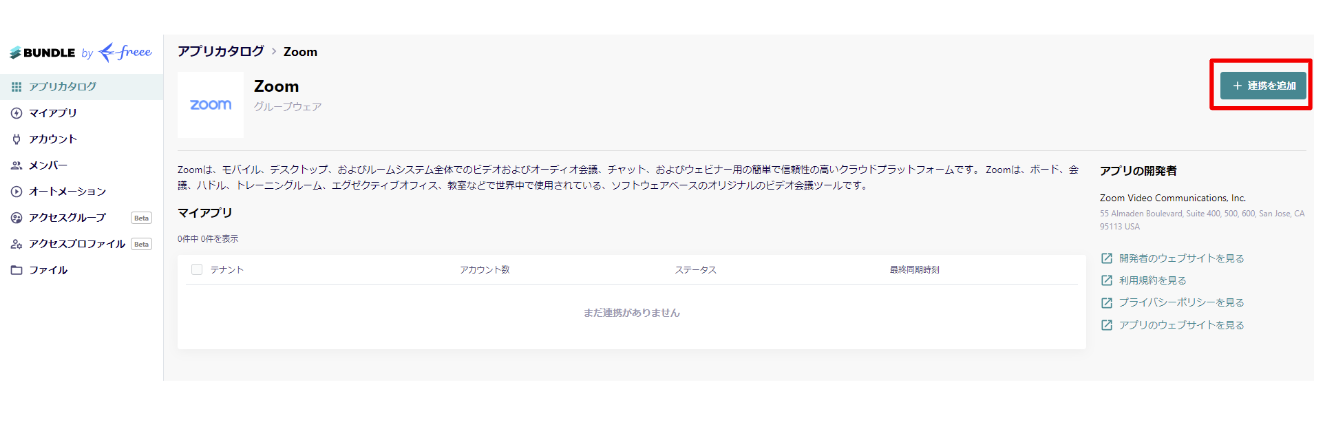The height and width of the screenshot is (427, 1335).
Task: Click the アプリカタログ grid icon in sidebar
Action: pyautogui.click(x=16, y=87)
